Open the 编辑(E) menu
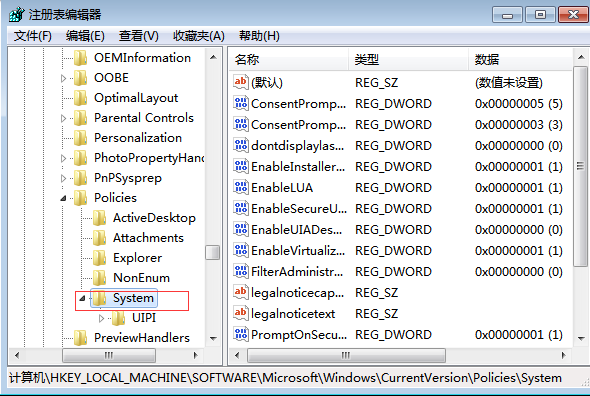 click(x=85, y=36)
